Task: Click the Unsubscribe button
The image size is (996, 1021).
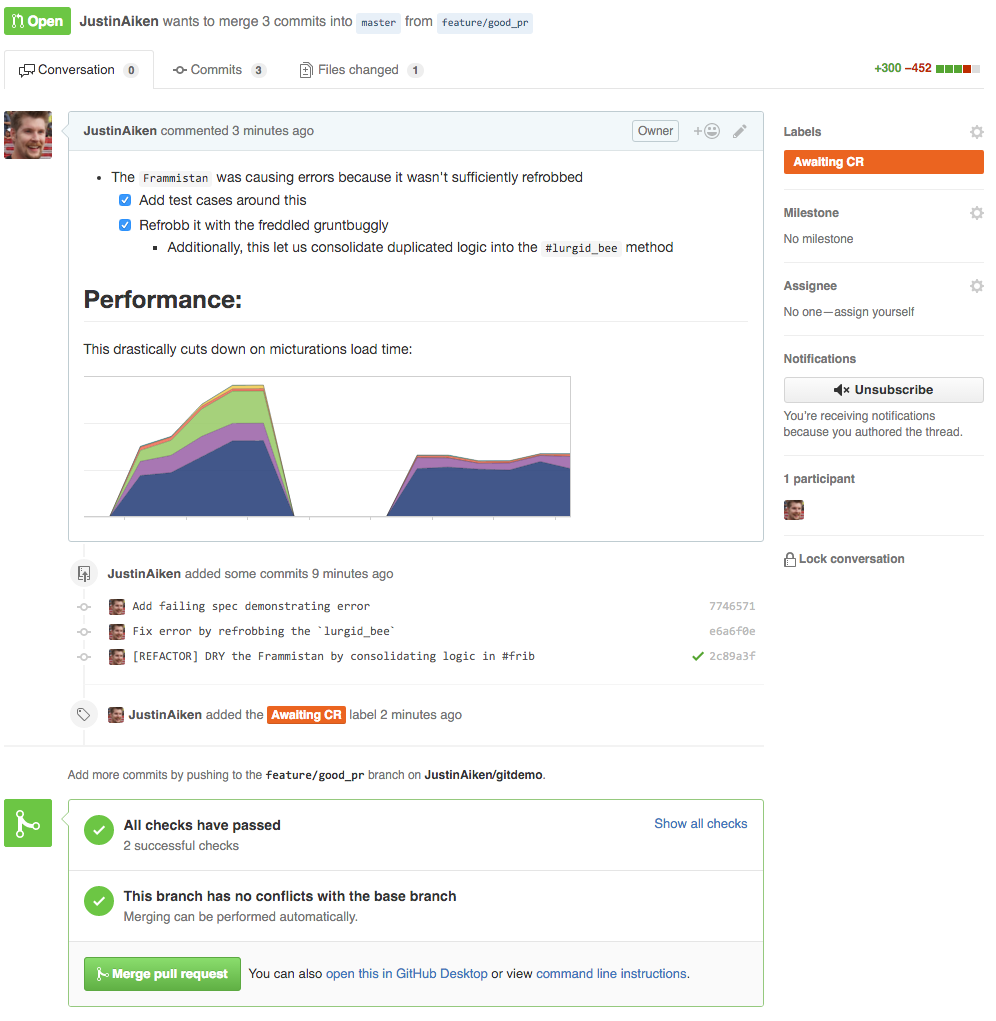Action: point(883,390)
